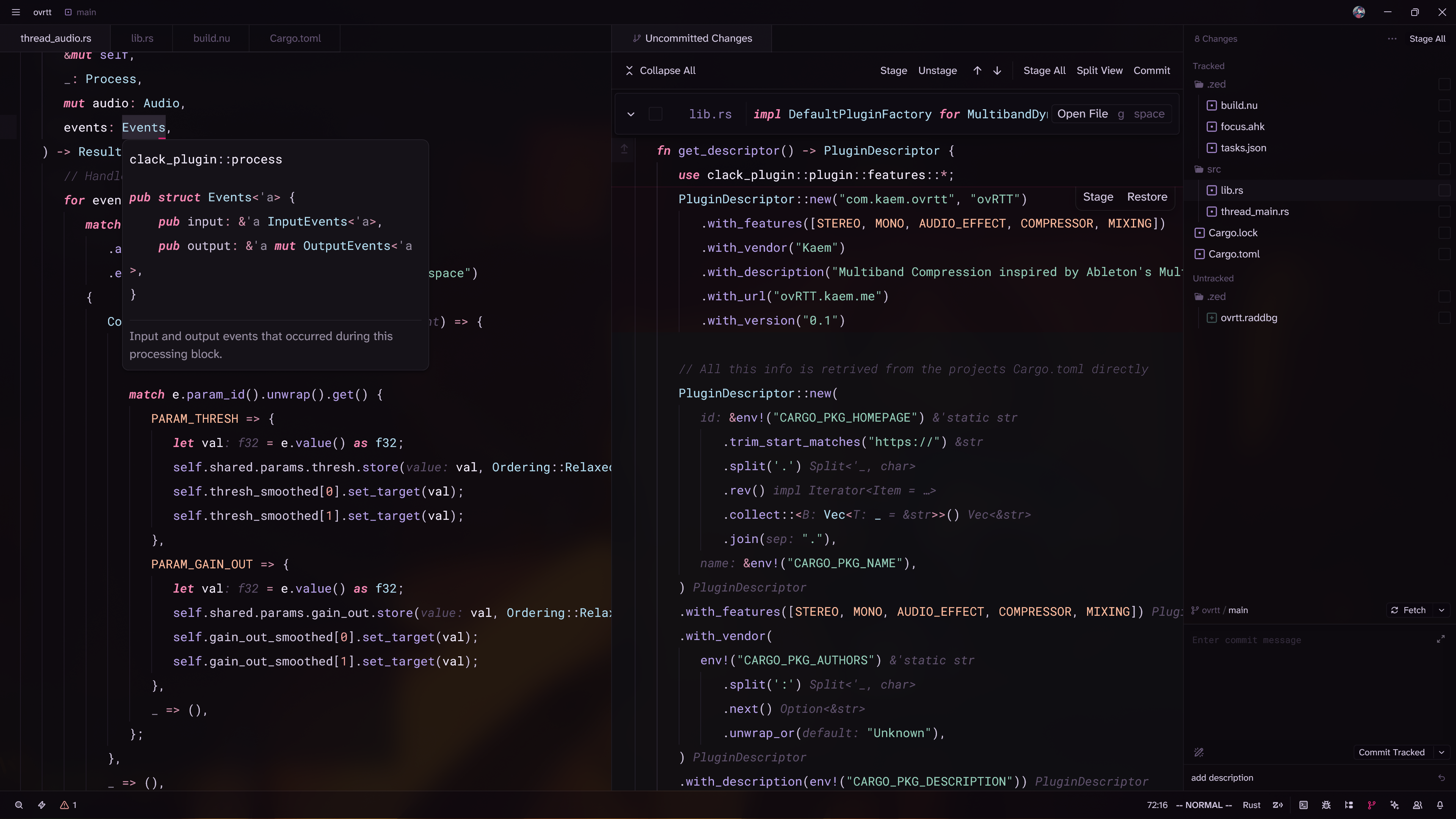This screenshot has width=1456, height=819.
Task: Toggle the git panel branch icon
Action: coord(1372,805)
